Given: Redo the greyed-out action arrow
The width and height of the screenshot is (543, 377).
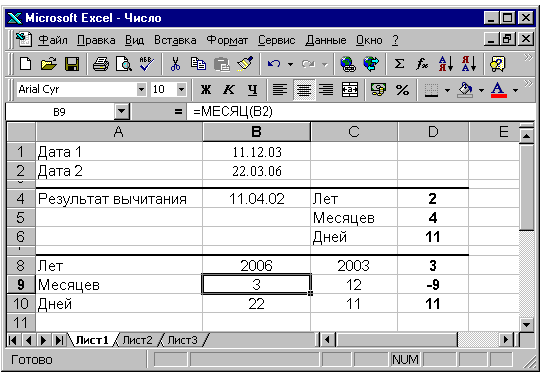Looking at the screenshot, I should click(308, 64).
